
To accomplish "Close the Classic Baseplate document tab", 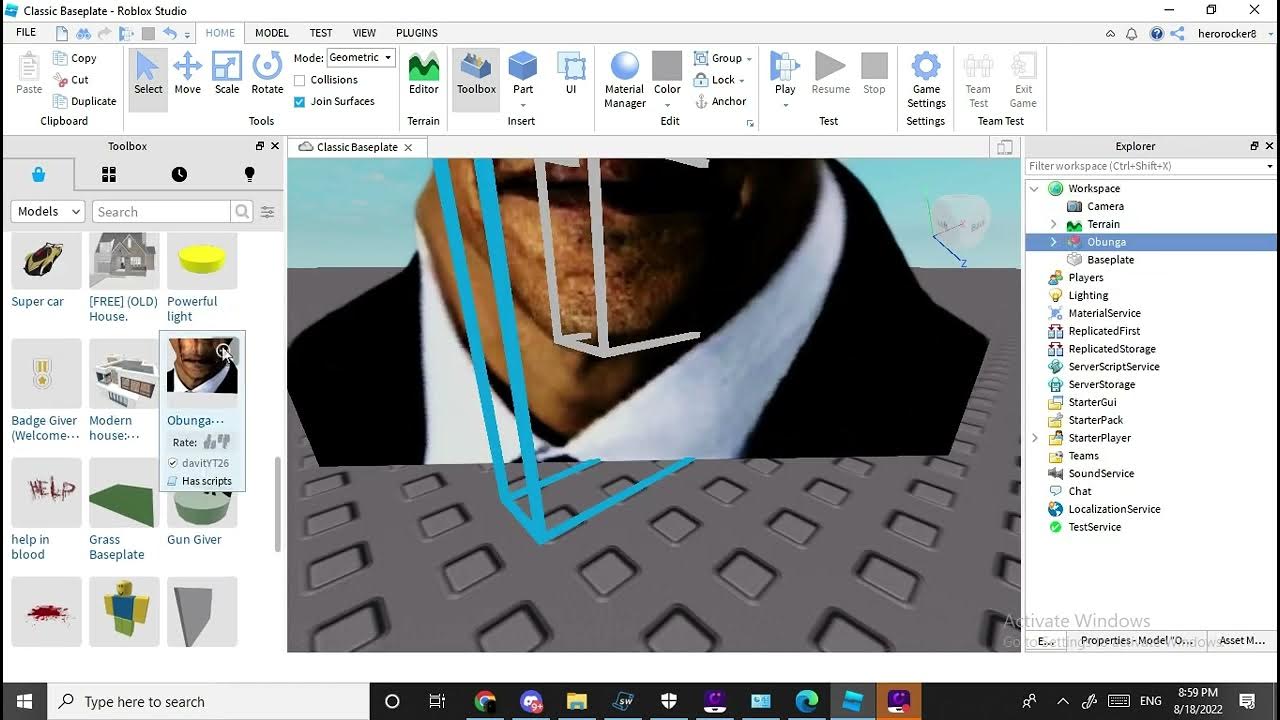I will pyautogui.click(x=409, y=147).
